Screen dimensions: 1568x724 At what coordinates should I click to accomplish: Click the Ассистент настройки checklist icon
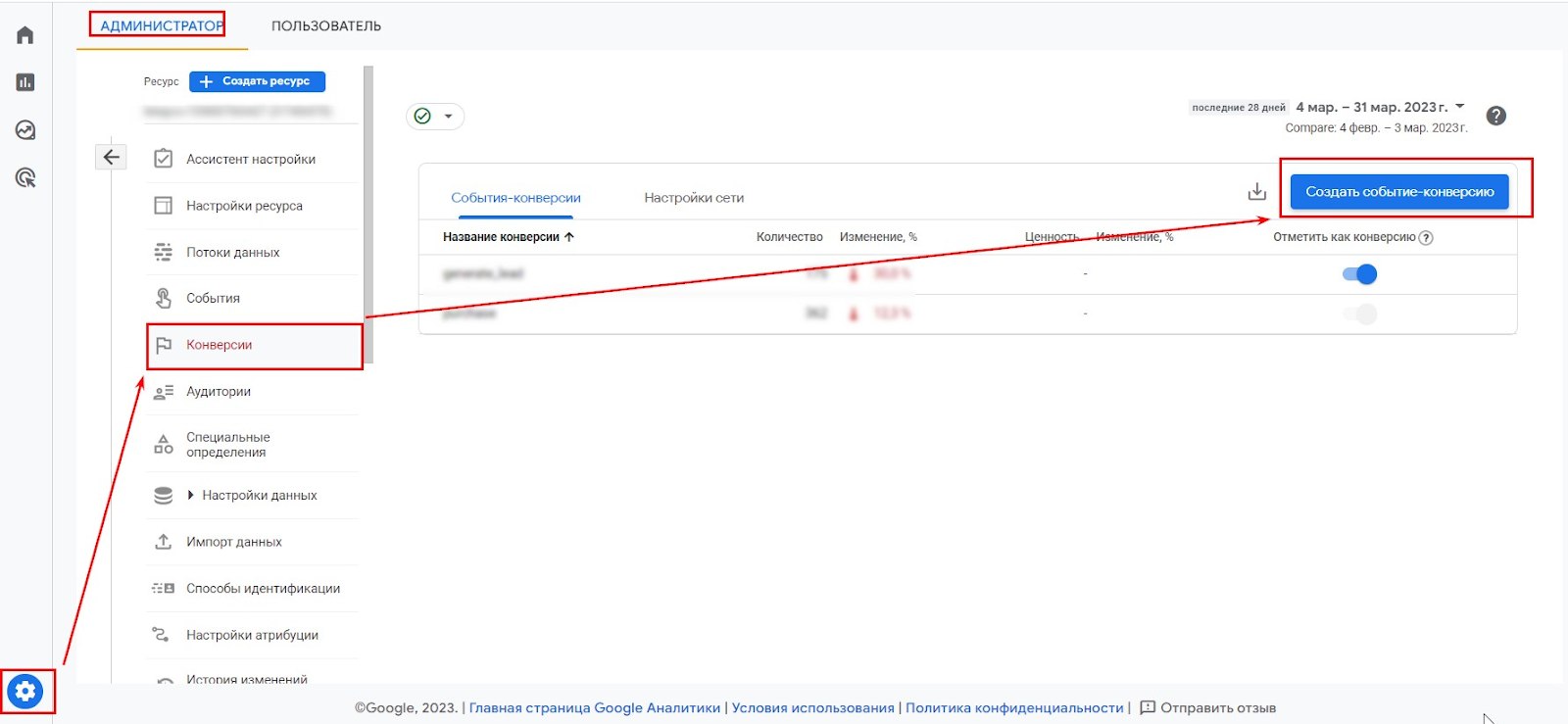[164, 159]
